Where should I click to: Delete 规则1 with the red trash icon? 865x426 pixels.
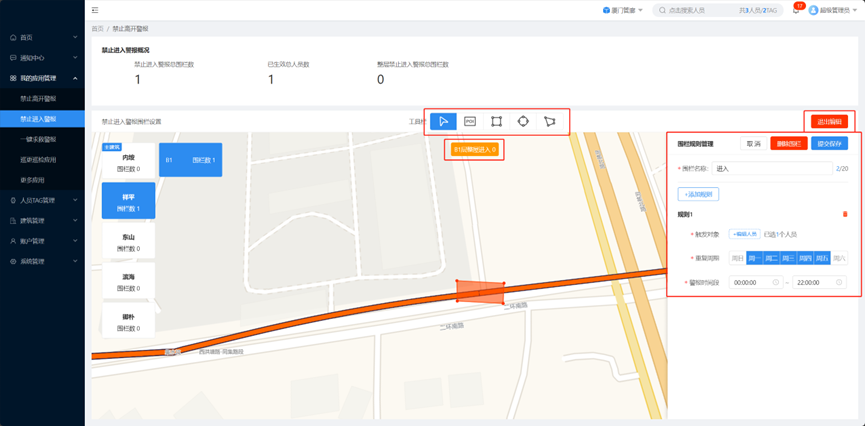tap(845, 214)
